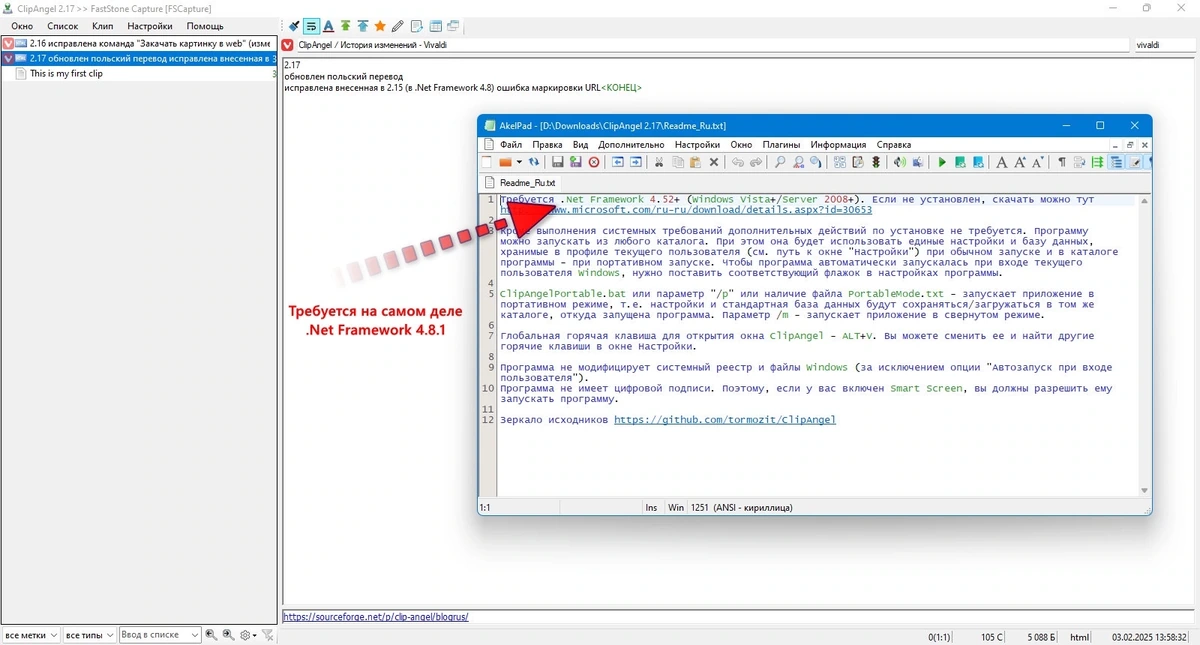The width and height of the screenshot is (1200, 645).
Task: Click the cut scissors icon in AkelPad
Action: (x=659, y=162)
